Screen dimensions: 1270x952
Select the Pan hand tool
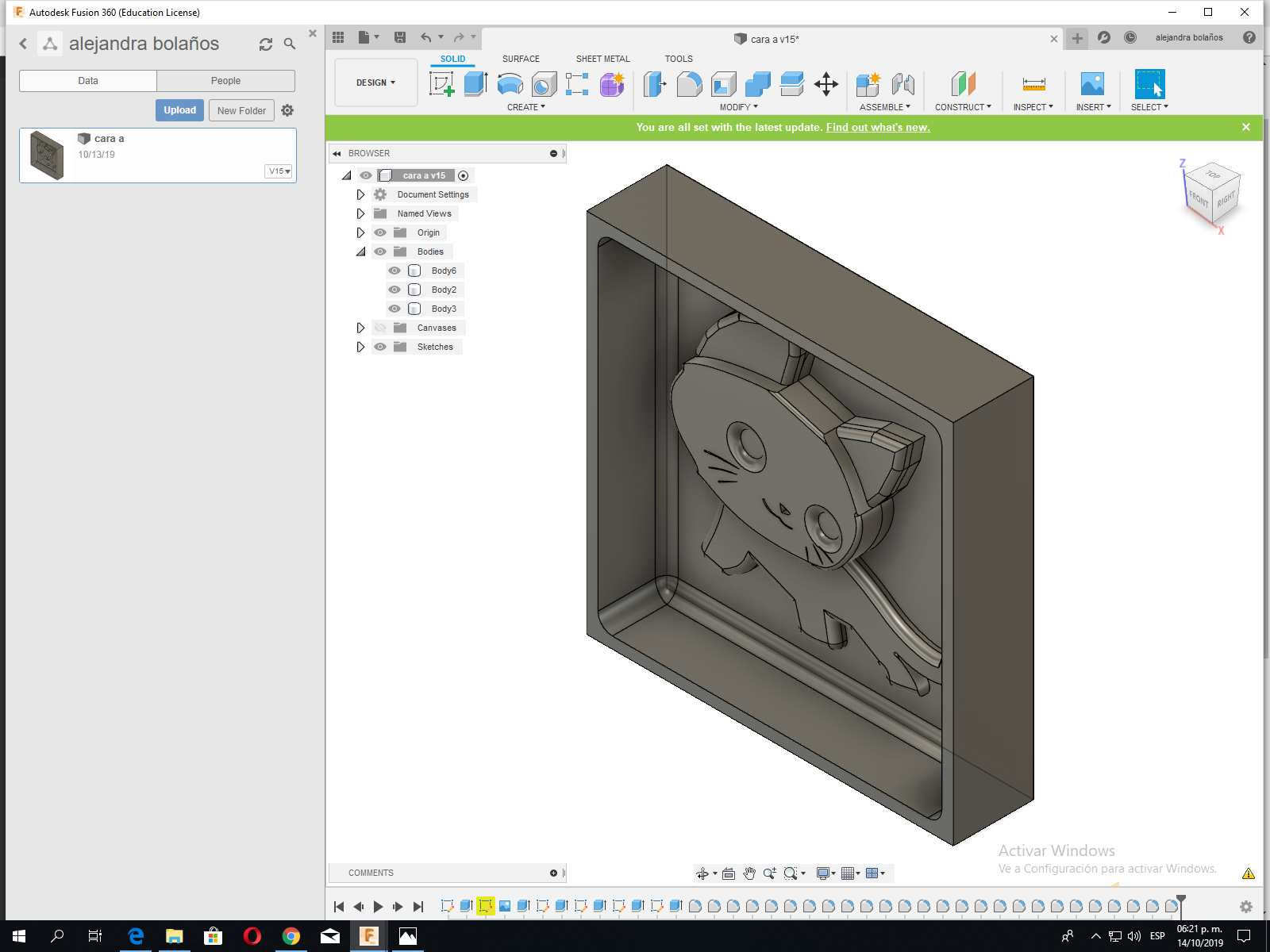(749, 873)
